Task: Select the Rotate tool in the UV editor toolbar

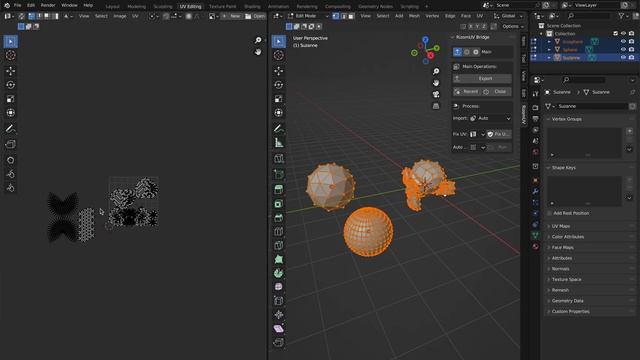Action: 11,85
